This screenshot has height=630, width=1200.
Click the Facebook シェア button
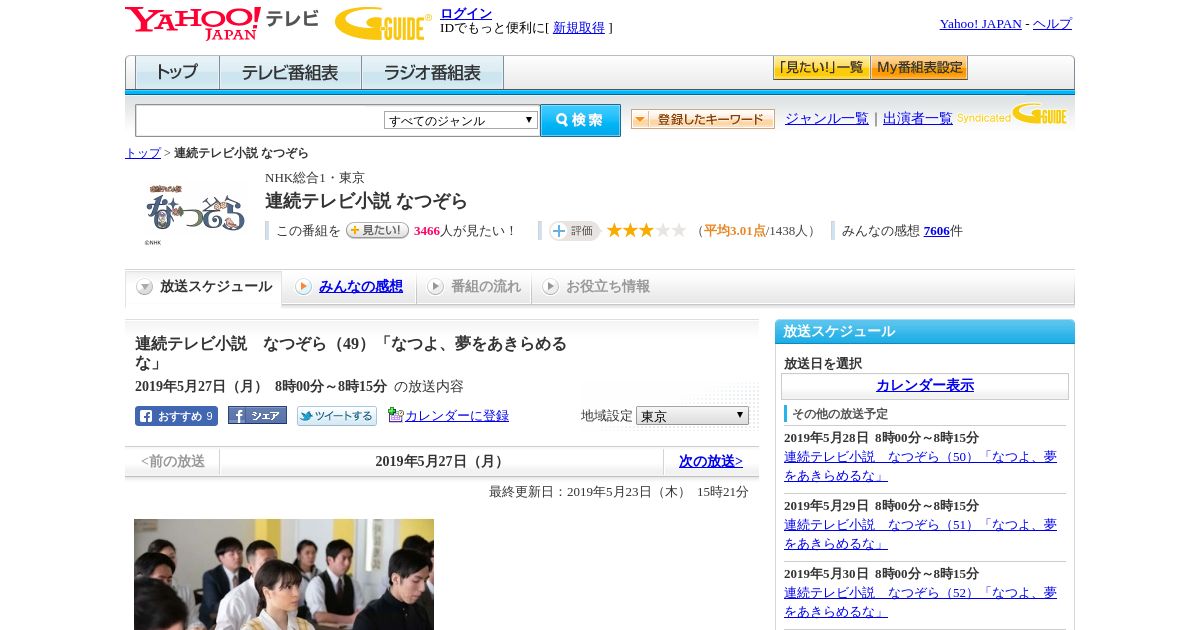tap(257, 415)
